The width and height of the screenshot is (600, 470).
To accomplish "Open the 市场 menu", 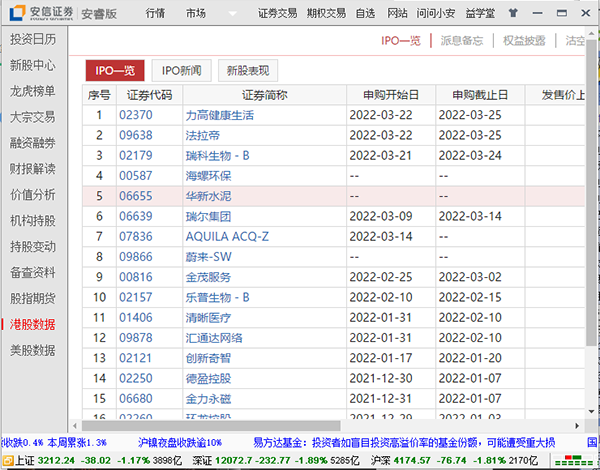I will [x=196, y=13].
